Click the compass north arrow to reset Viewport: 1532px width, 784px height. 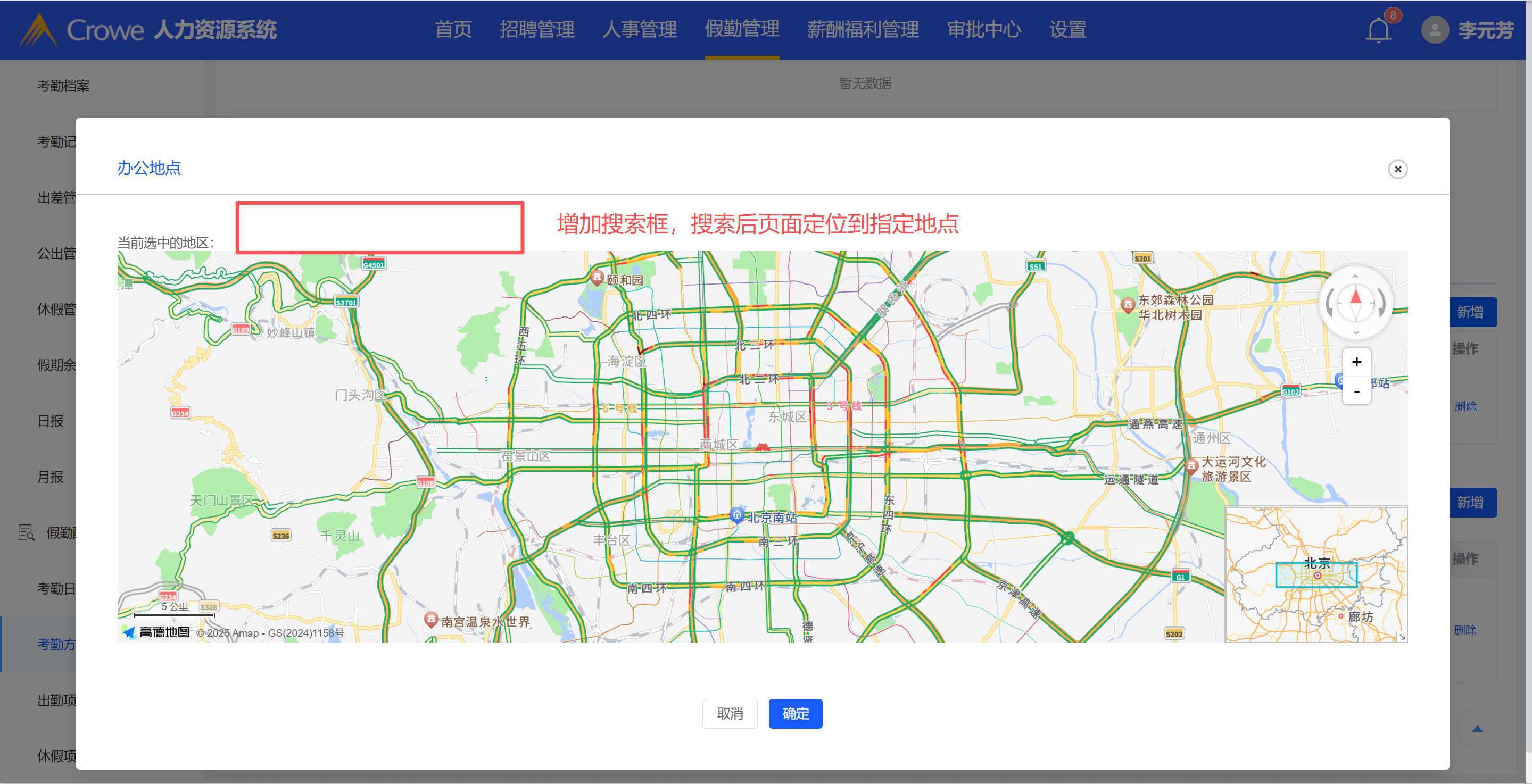click(x=1355, y=297)
